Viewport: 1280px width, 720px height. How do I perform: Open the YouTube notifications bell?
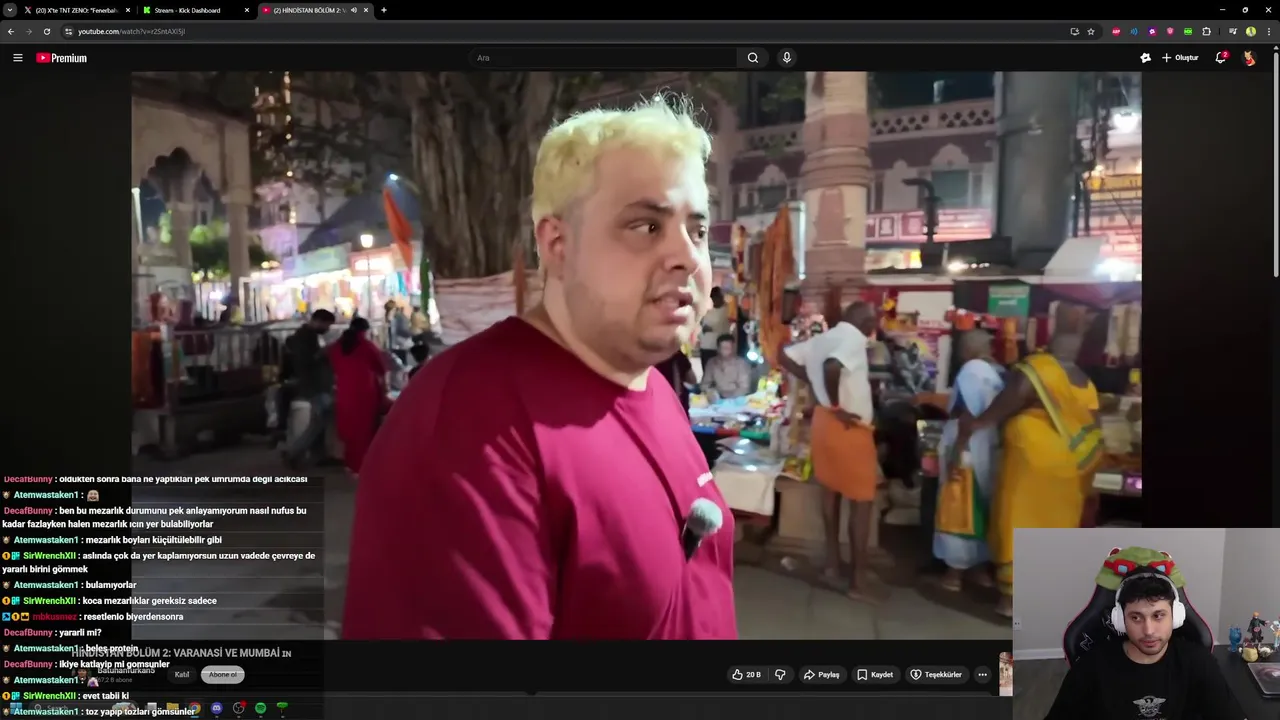pos(1220,58)
